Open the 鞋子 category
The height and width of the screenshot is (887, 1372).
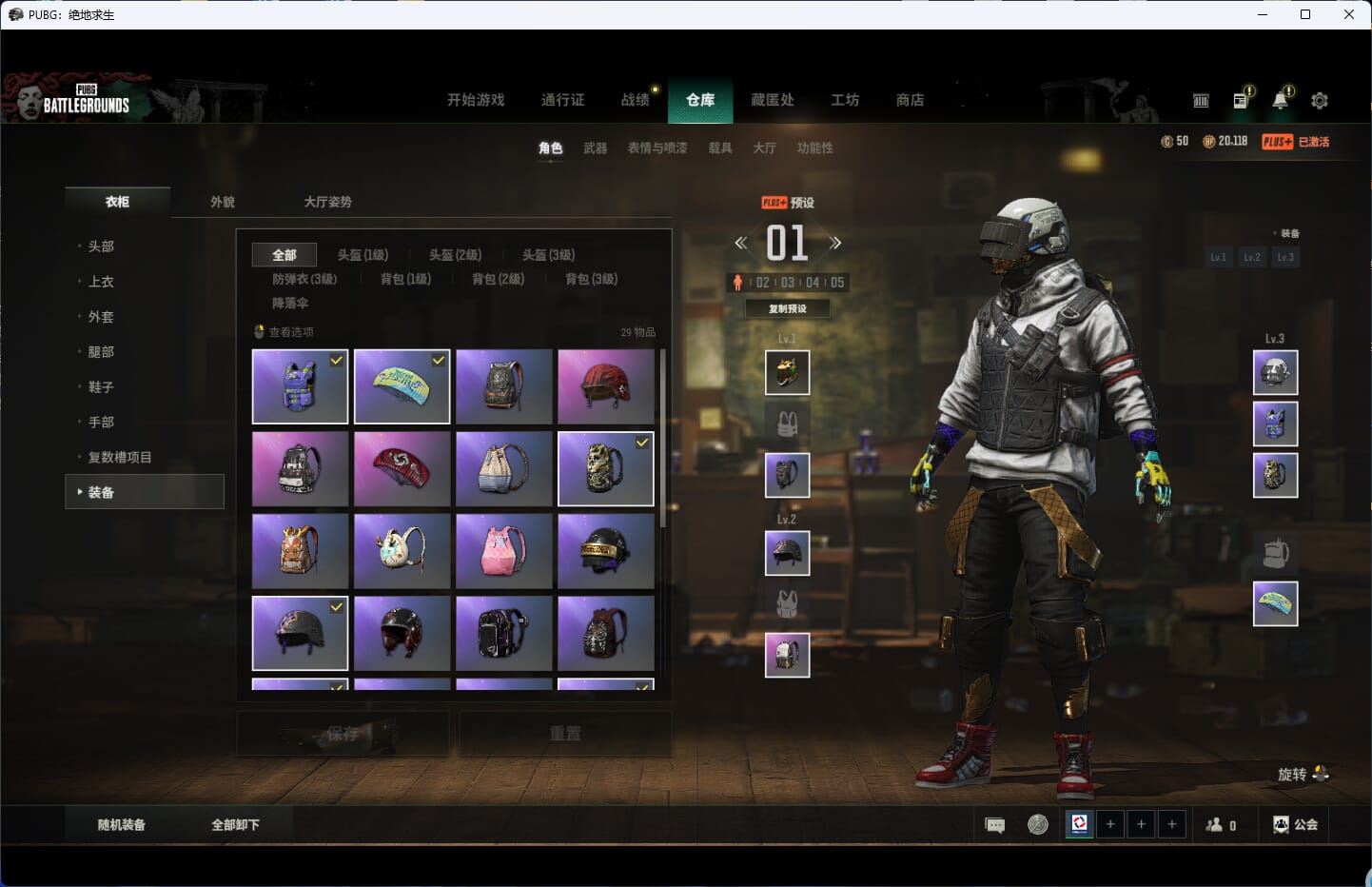(101, 387)
